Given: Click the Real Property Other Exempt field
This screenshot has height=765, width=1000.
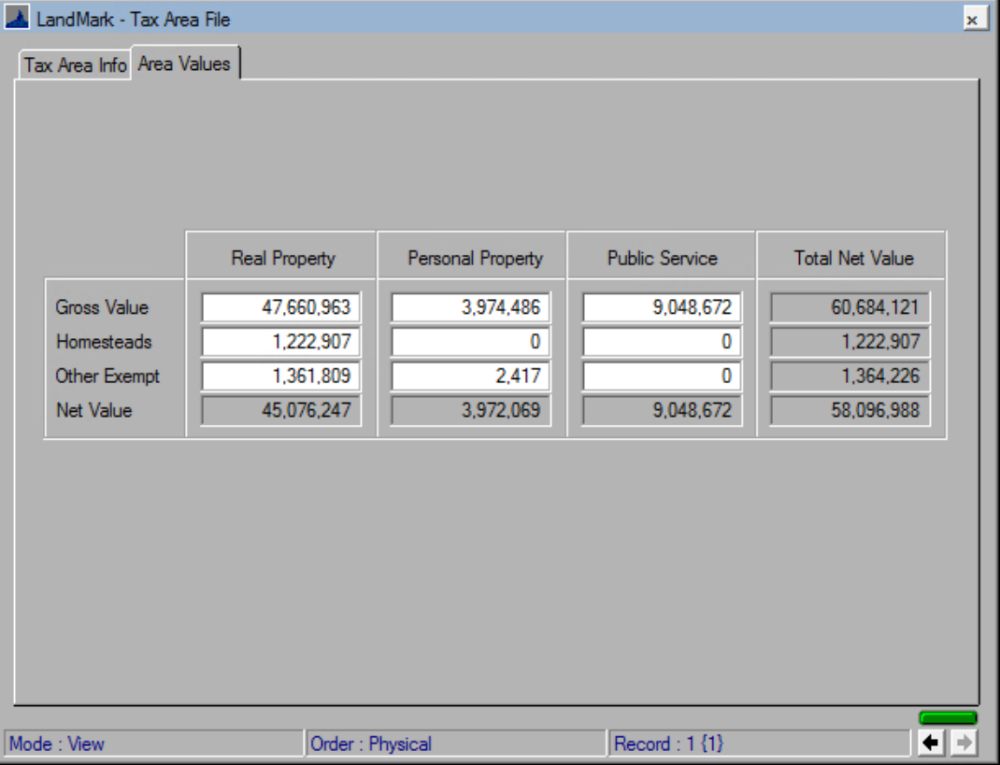Looking at the screenshot, I should coord(283,376).
